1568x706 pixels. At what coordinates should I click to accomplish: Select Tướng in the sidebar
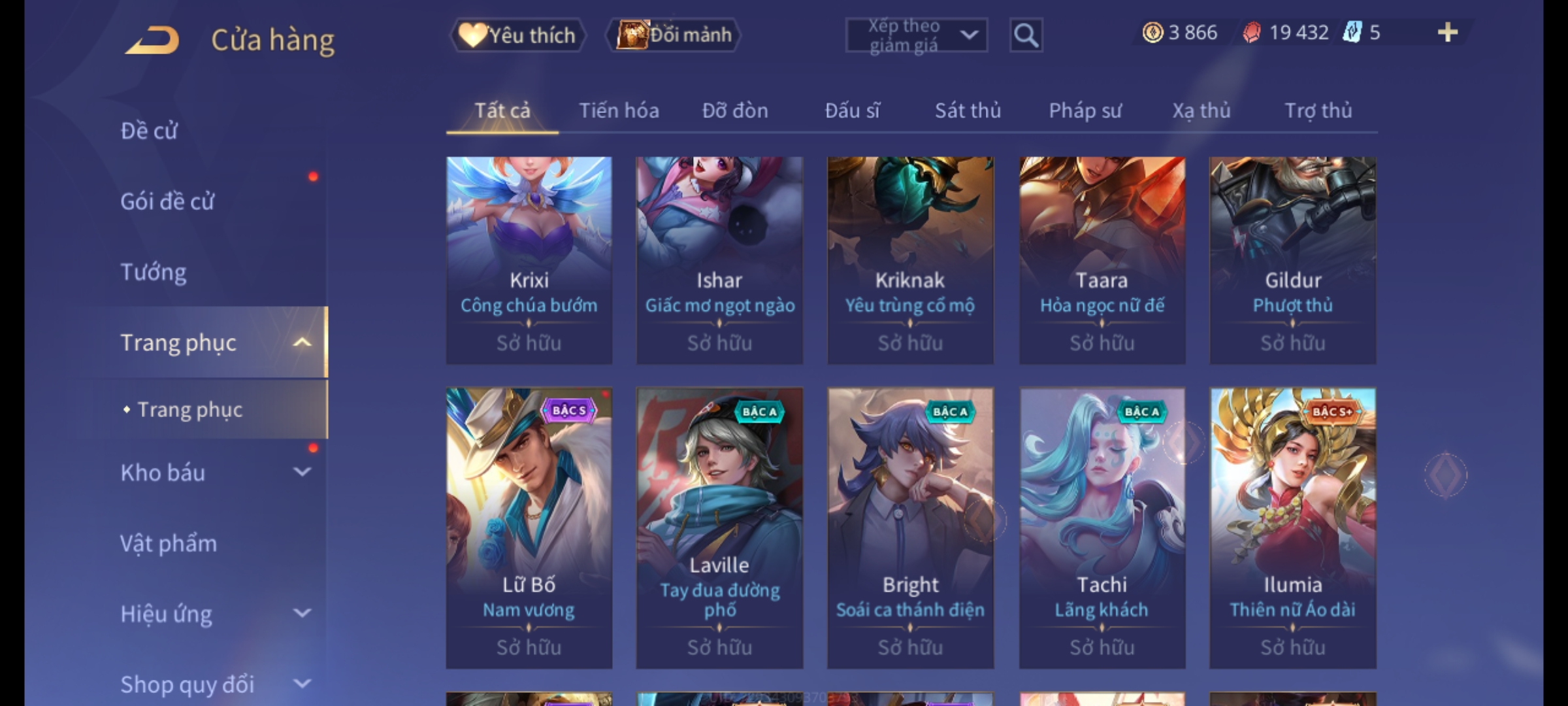pyautogui.click(x=154, y=272)
